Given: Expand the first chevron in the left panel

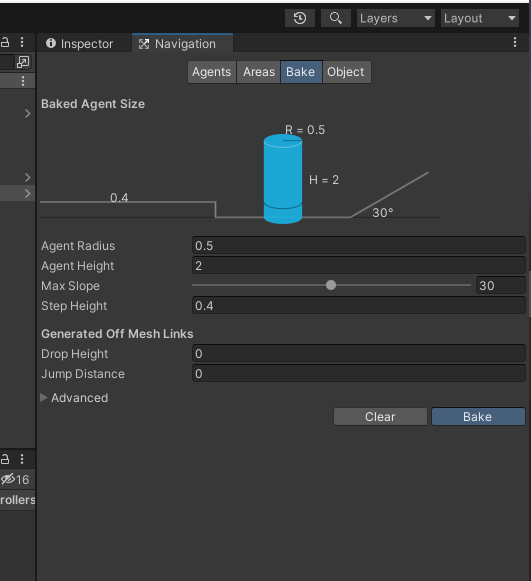Looking at the screenshot, I should [28, 113].
